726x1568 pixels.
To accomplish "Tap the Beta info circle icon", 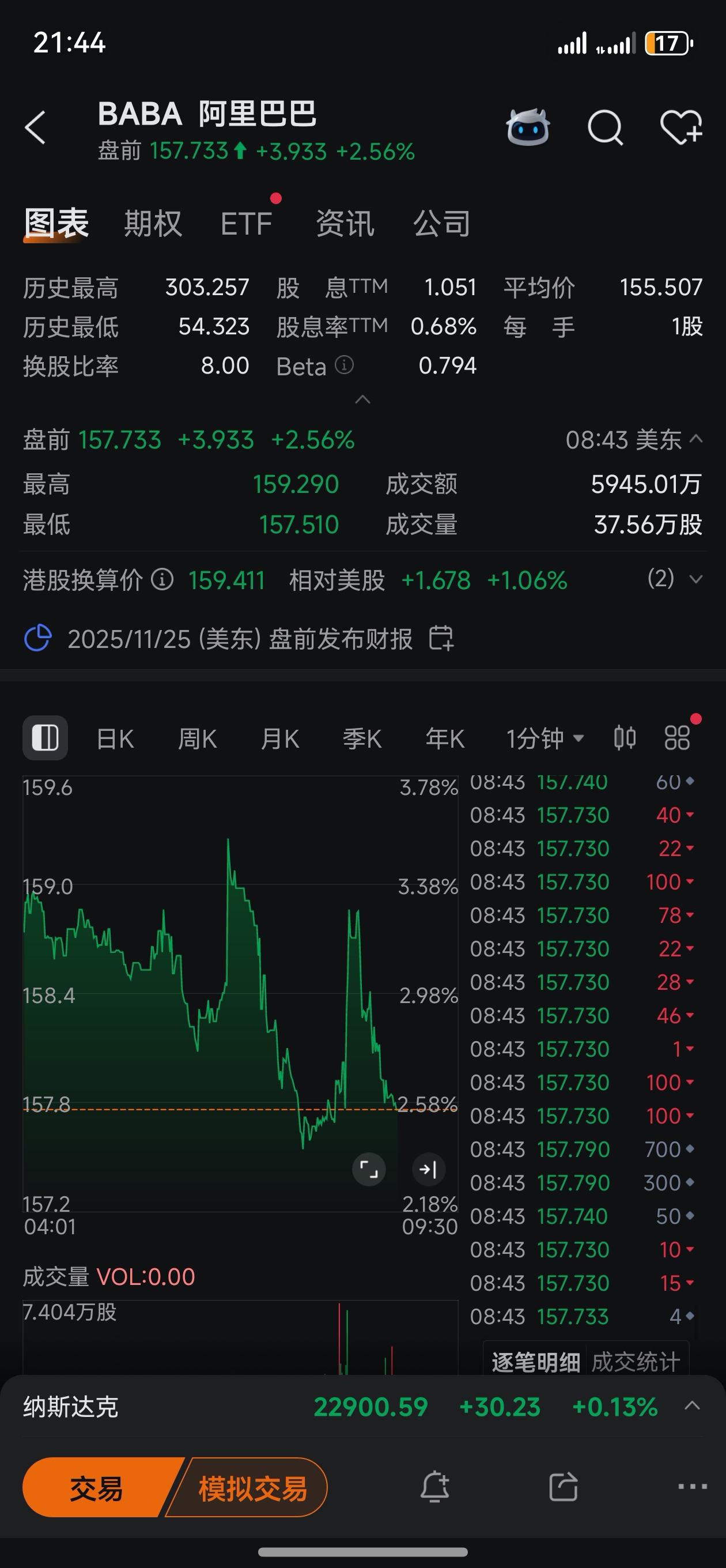I will tap(344, 365).
